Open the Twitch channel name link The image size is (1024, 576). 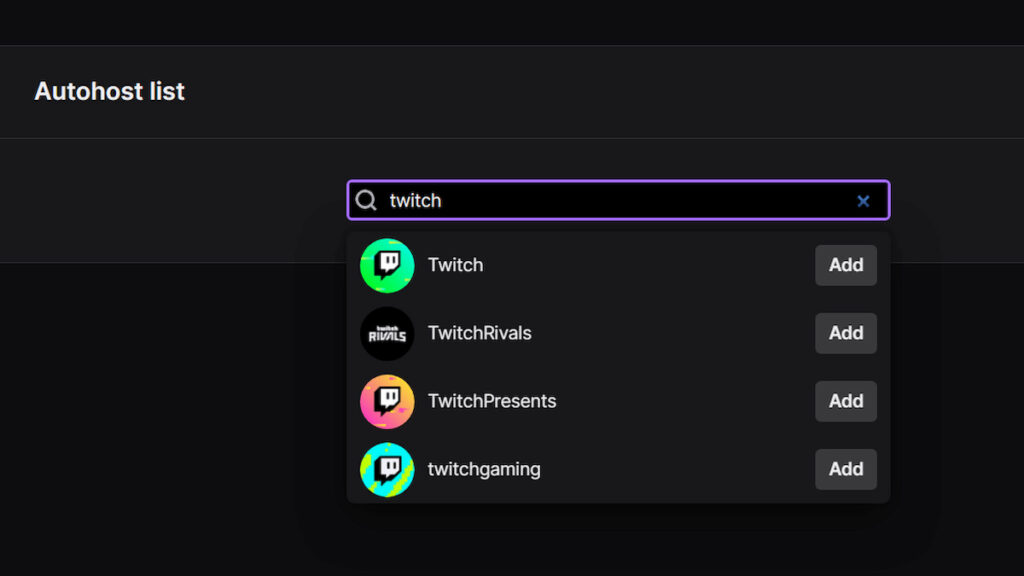click(455, 265)
